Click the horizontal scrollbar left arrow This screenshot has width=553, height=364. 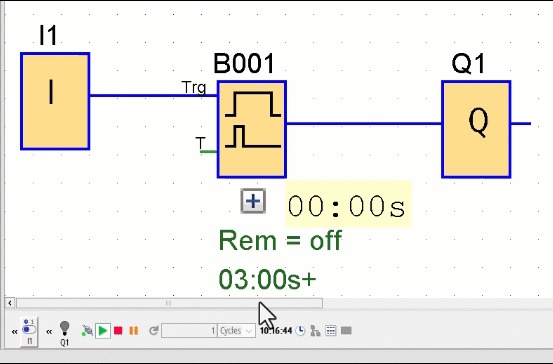(x=10, y=303)
